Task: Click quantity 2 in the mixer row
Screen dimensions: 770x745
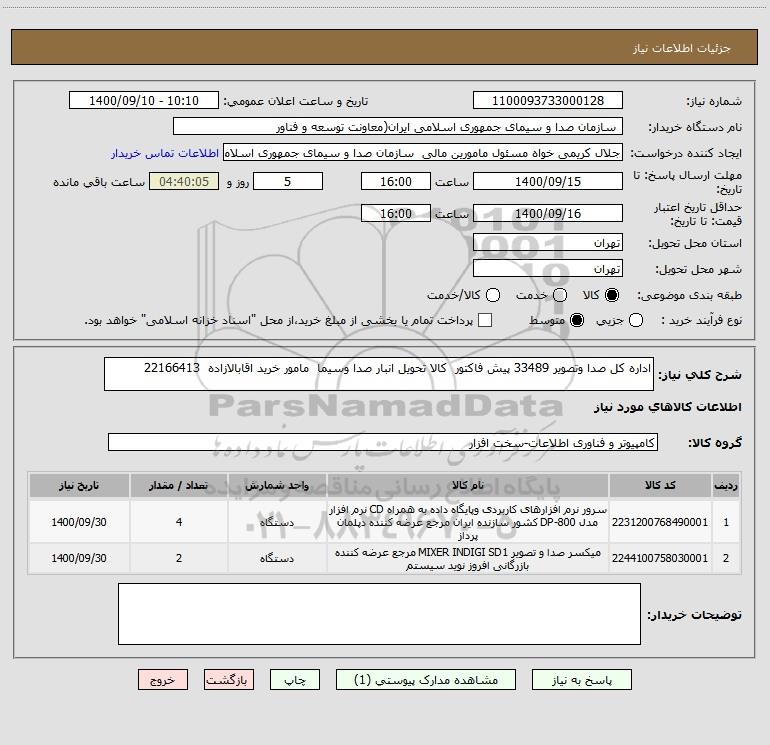Action: tap(179, 558)
